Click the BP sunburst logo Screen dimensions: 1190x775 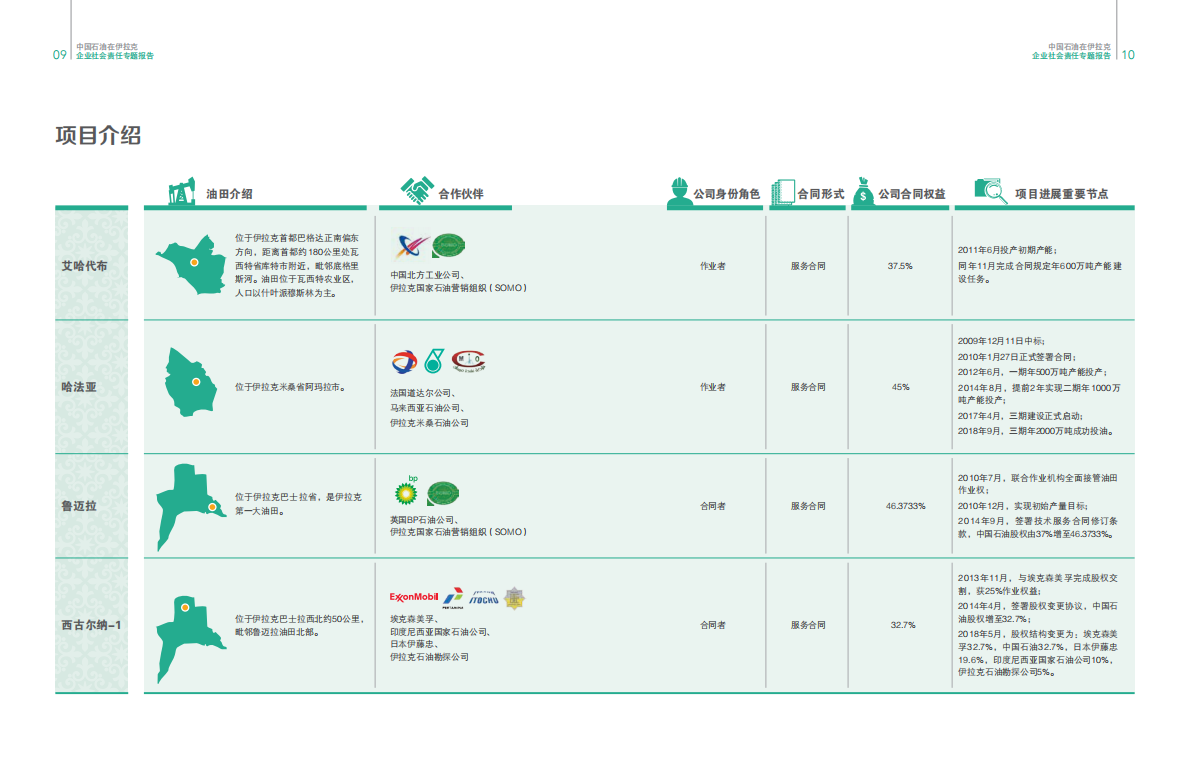(406, 490)
